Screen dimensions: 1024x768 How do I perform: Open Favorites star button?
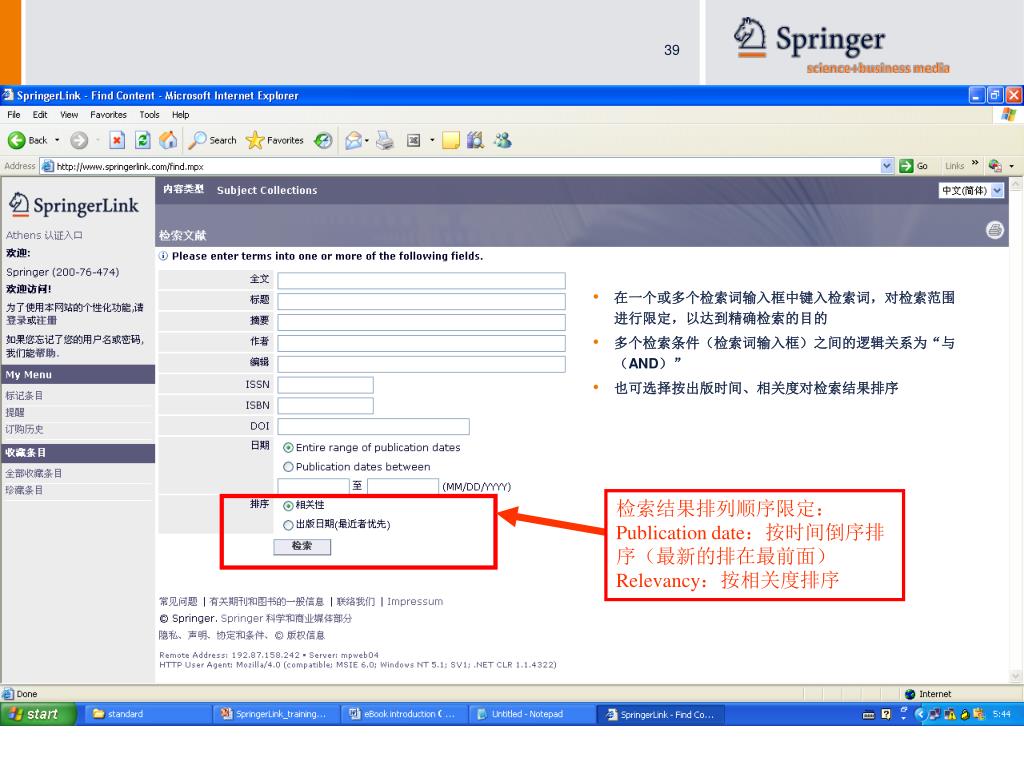(x=275, y=140)
